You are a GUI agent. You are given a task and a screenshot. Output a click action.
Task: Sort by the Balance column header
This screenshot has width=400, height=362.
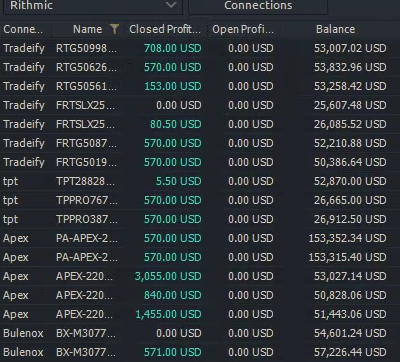point(335,29)
